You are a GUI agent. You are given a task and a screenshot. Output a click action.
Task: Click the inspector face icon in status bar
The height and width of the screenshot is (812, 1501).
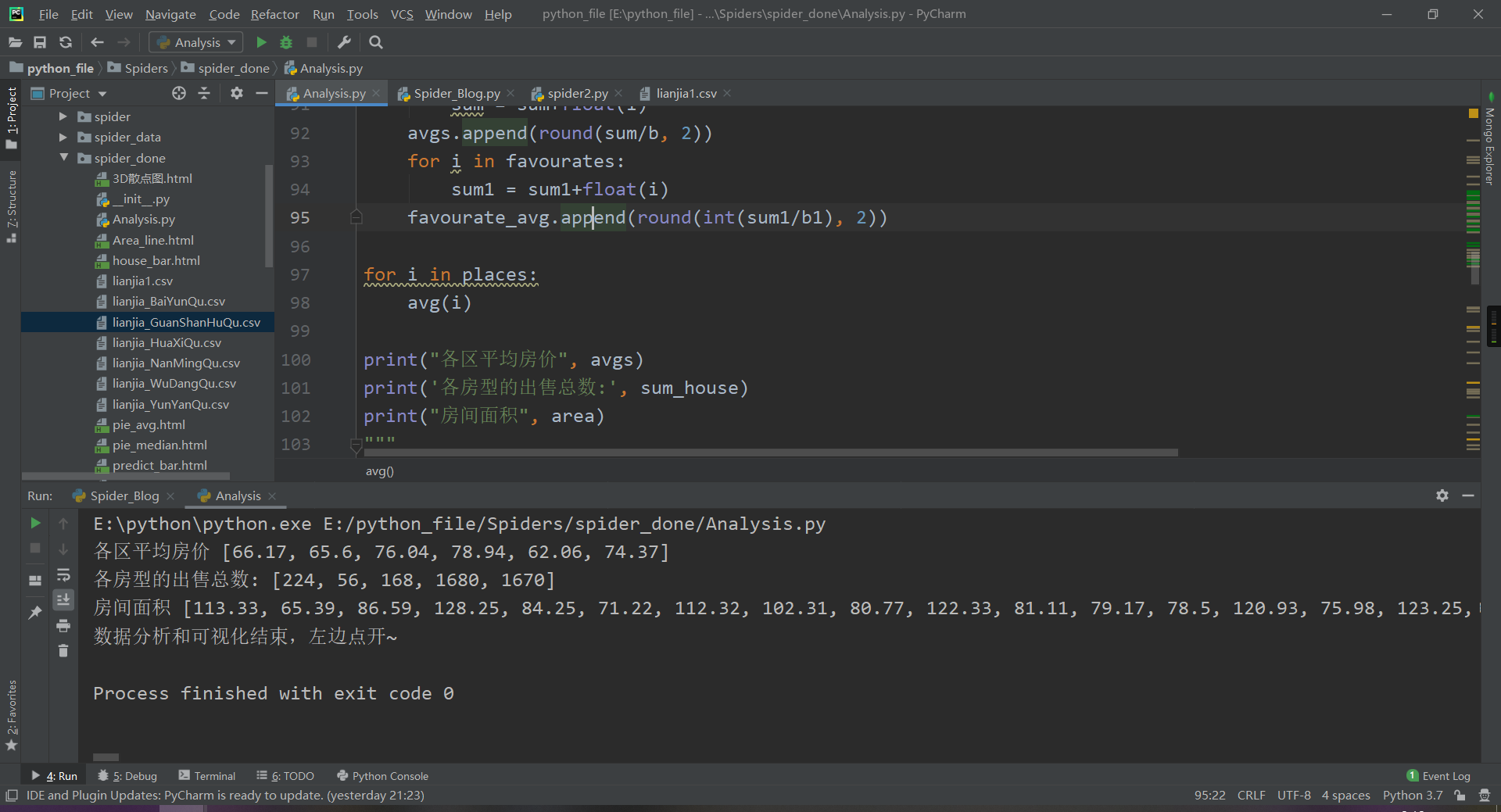pyautogui.click(x=1485, y=795)
